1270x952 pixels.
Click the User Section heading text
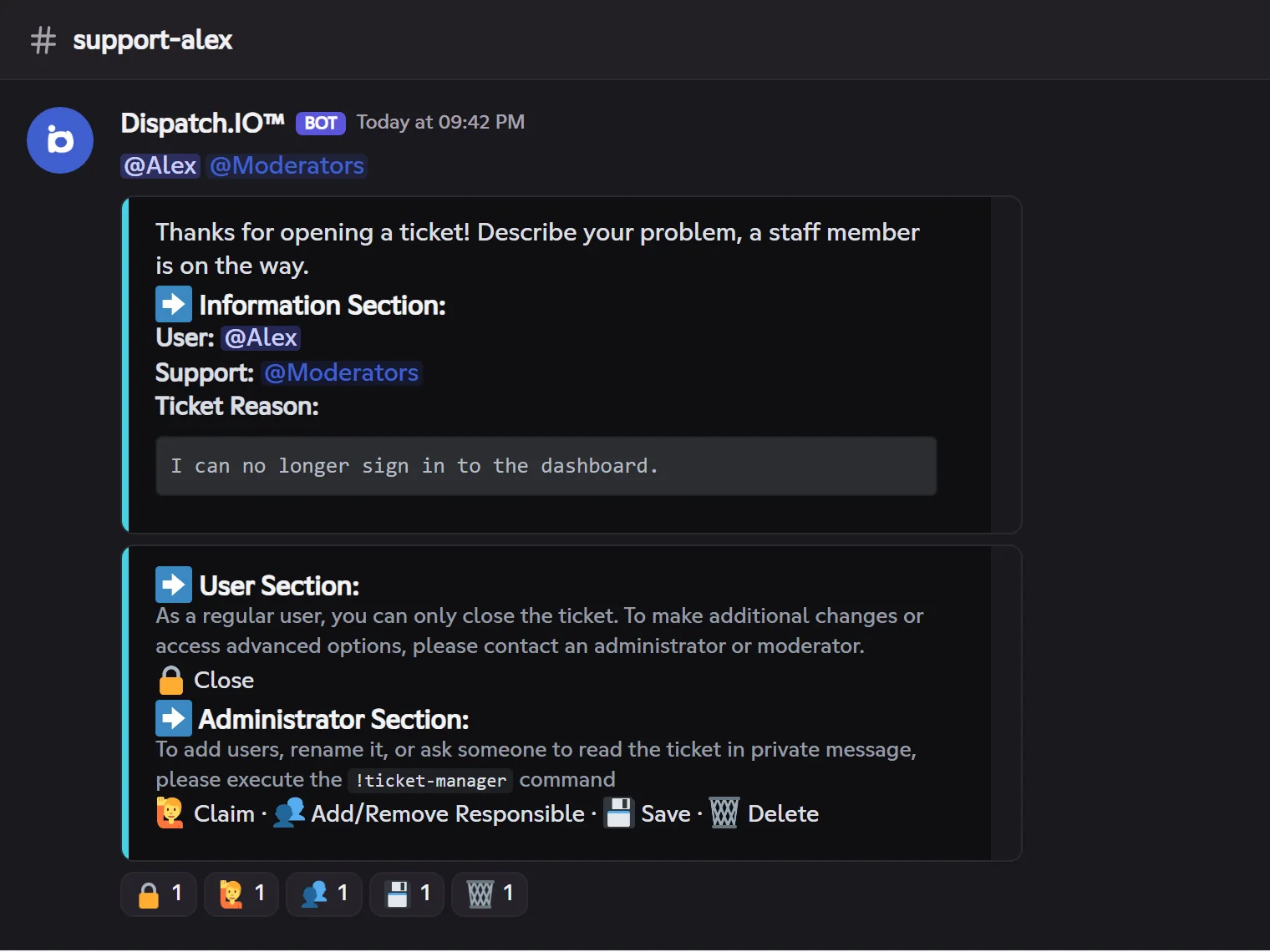279,586
